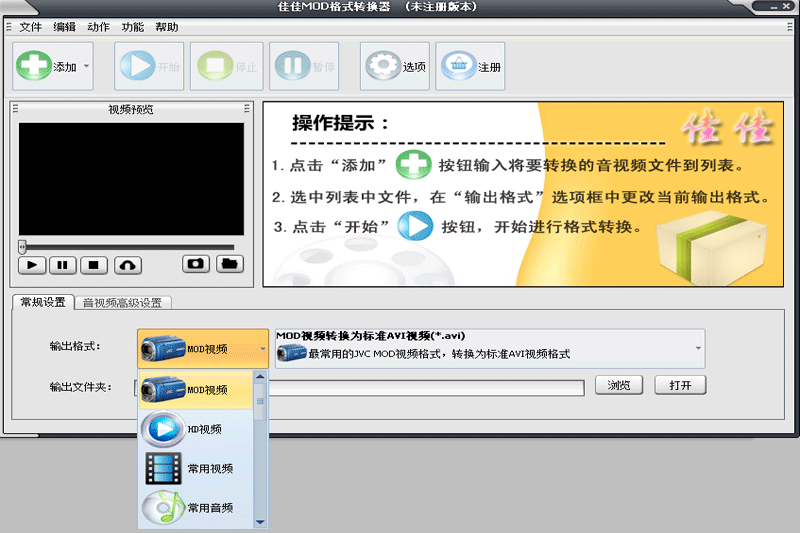Click the Start (开始) toolbar button
Image resolution: width=800 pixels, height=533 pixels.
[149, 66]
